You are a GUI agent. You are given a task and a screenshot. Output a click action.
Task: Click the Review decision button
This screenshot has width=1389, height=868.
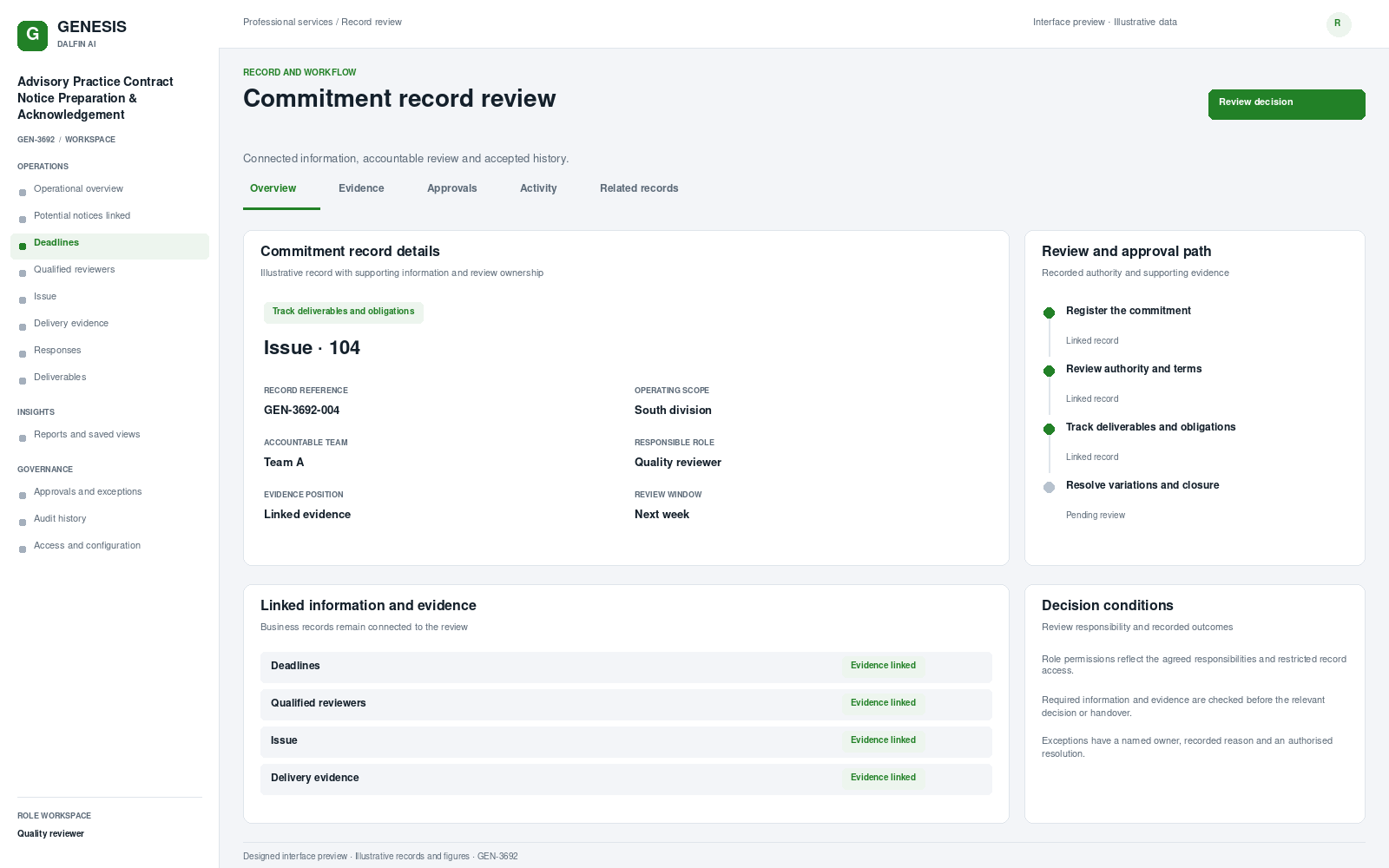pos(1287,104)
